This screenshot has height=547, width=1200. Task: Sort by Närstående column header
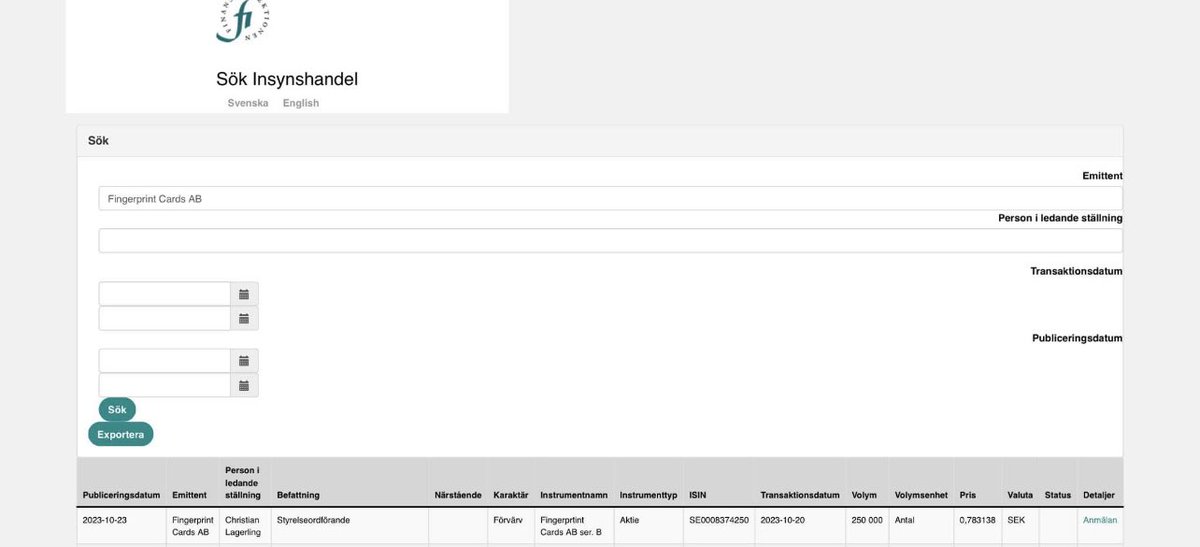point(458,495)
